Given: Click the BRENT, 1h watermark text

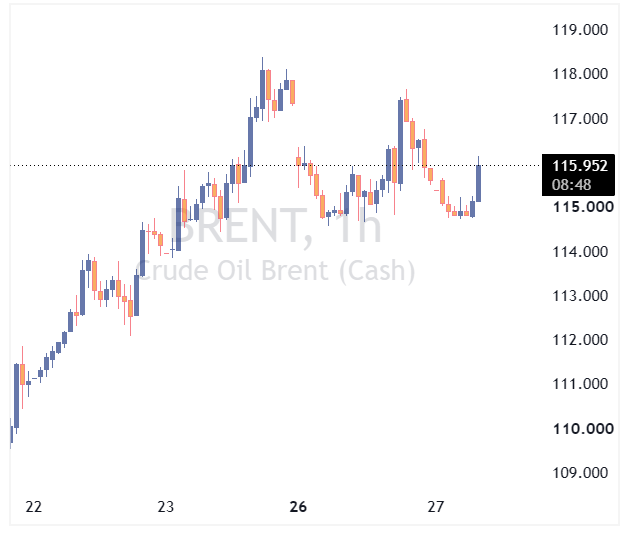Looking at the screenshot, I should (x=276, y=227).
